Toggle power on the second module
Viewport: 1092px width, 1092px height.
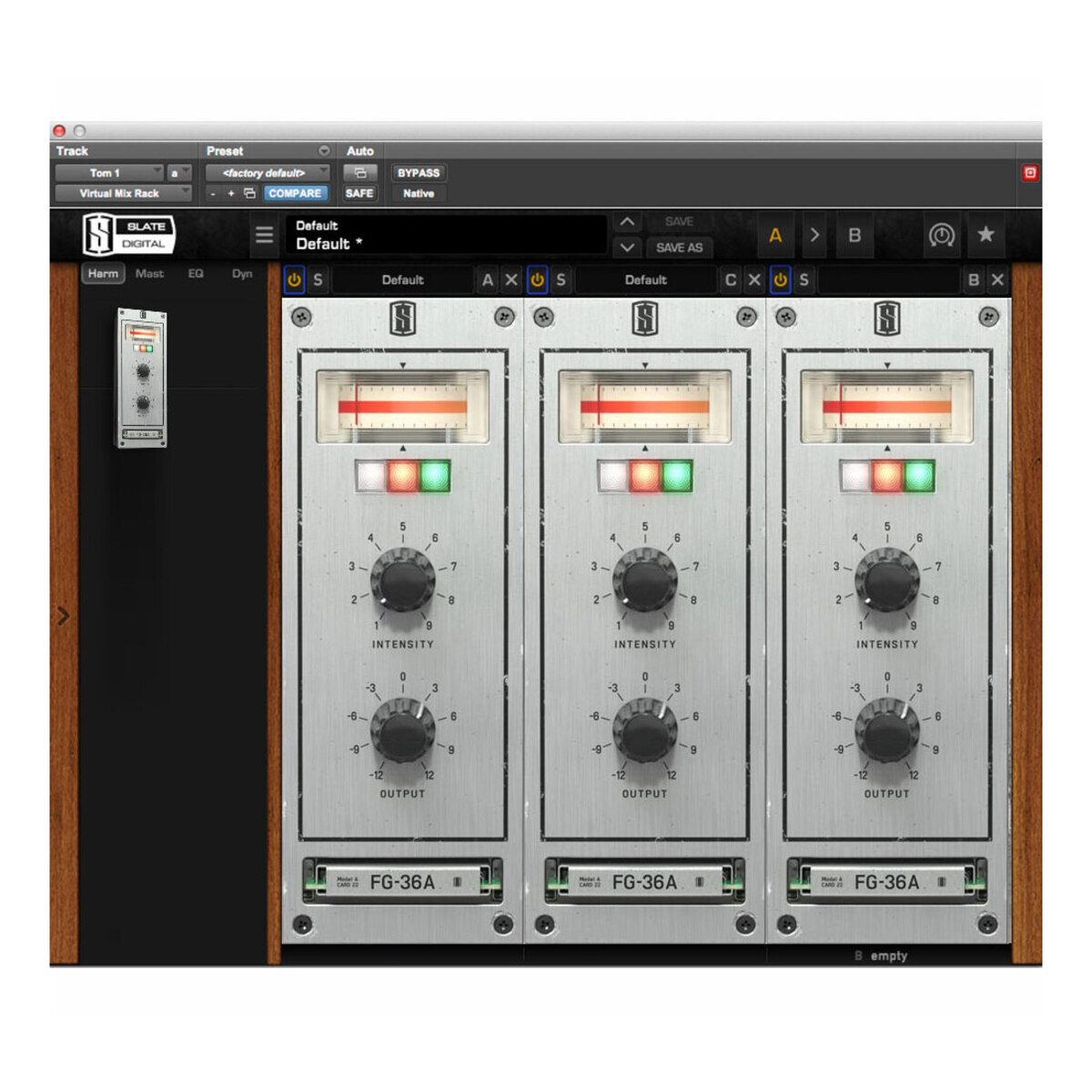tap(537, 280)
